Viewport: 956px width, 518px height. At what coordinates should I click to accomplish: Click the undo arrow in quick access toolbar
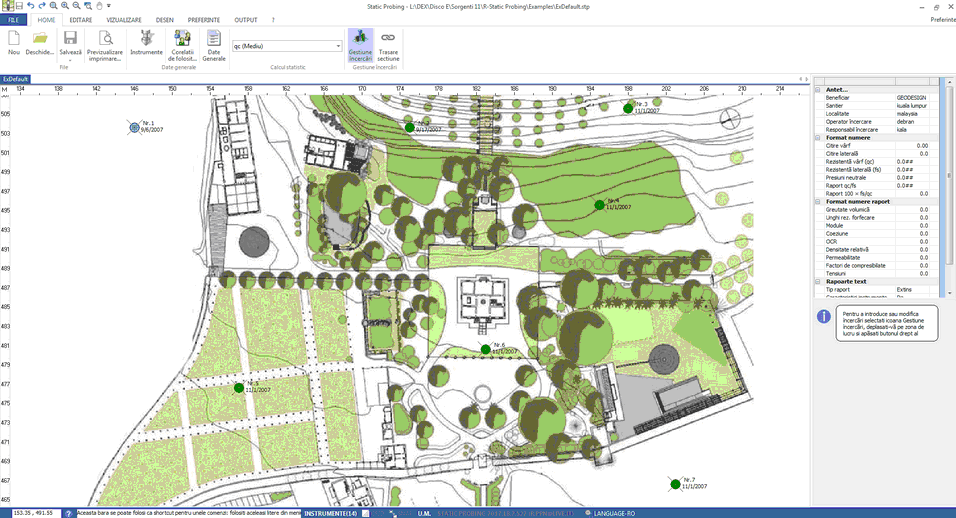tap(30, 5)
